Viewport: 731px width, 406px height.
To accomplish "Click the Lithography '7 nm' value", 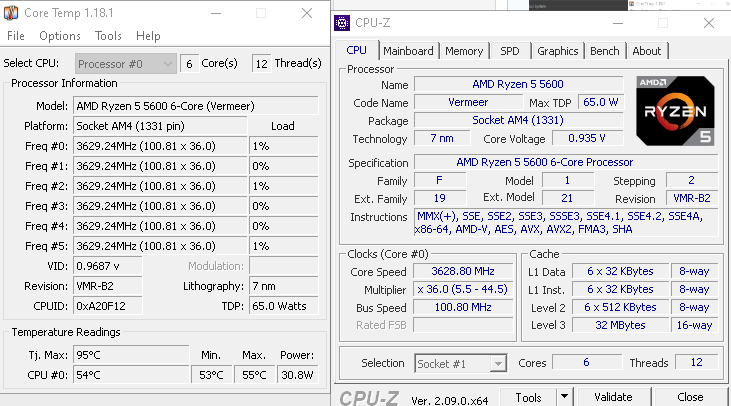I will (283, 286).
